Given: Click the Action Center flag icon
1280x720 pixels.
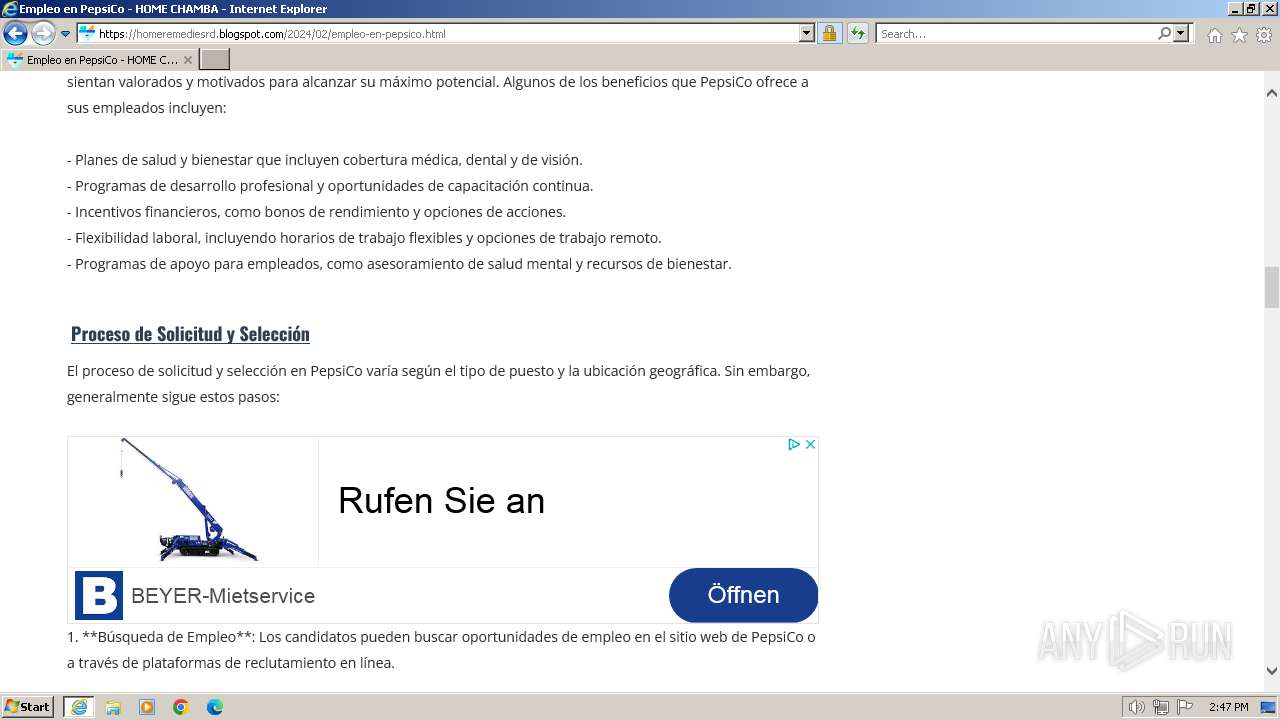Looking at the screenshot, I should coord(1183,707).
